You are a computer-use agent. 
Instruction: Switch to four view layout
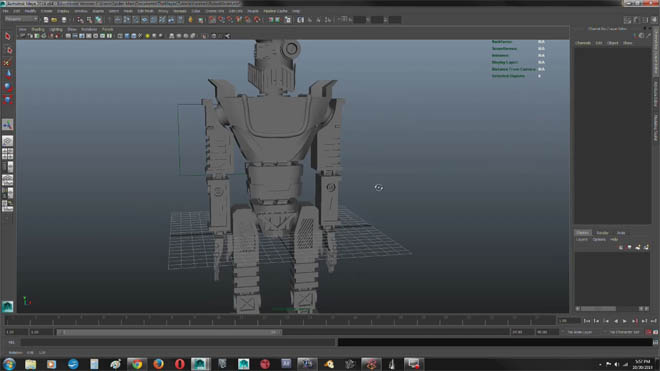click(x=8, y=154)
